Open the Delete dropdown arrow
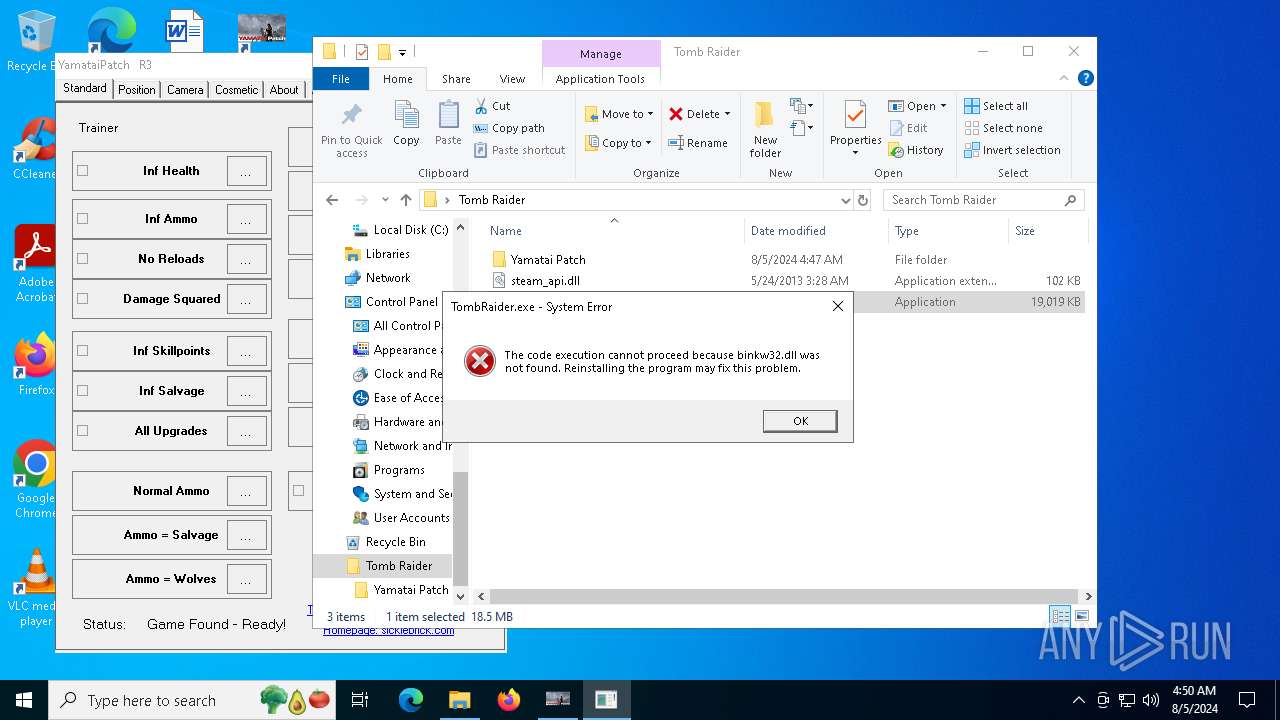1280x720 pixels. (x=727, y=114)
